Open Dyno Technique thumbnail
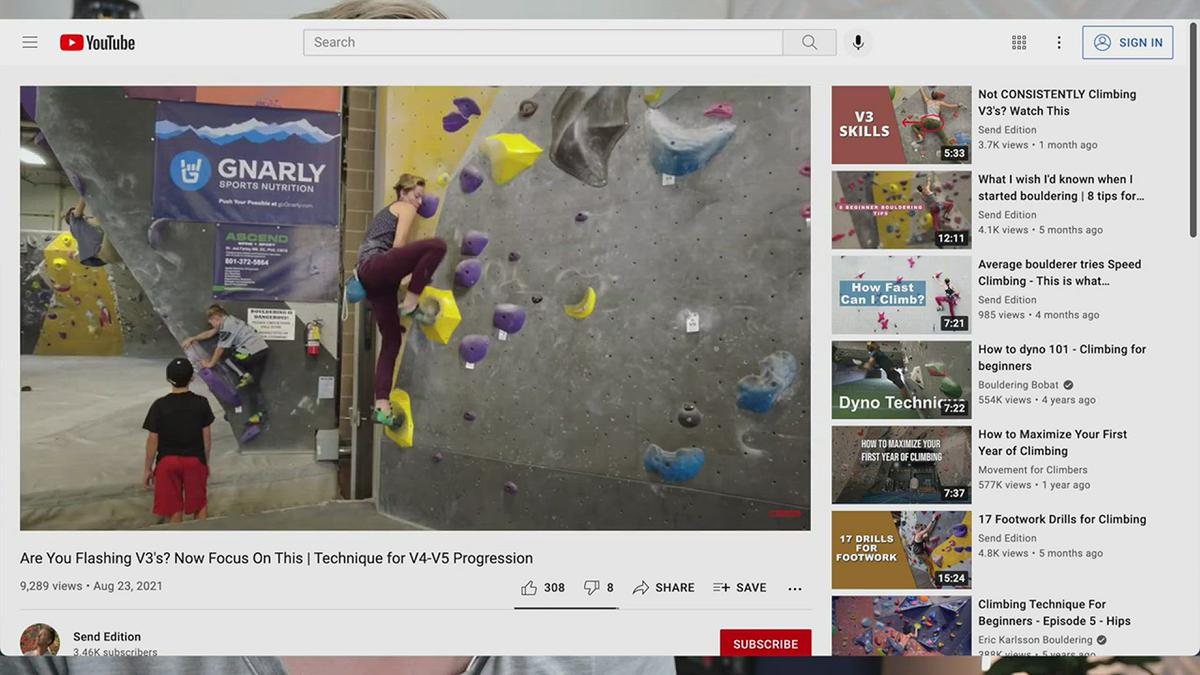Image resolution: width=1200 pixels, height=675 pixels. pyautogui.click(x=901, y=380)
